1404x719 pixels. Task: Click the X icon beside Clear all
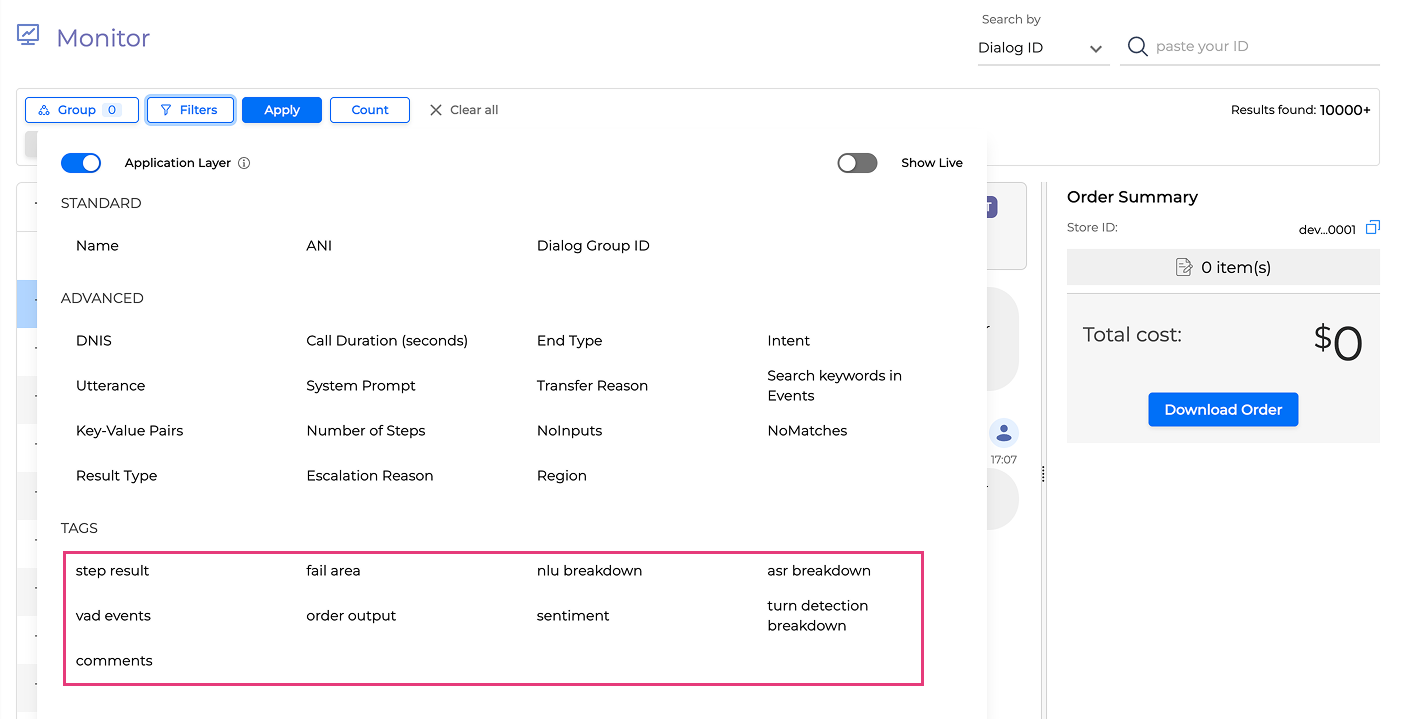[436, 110]
